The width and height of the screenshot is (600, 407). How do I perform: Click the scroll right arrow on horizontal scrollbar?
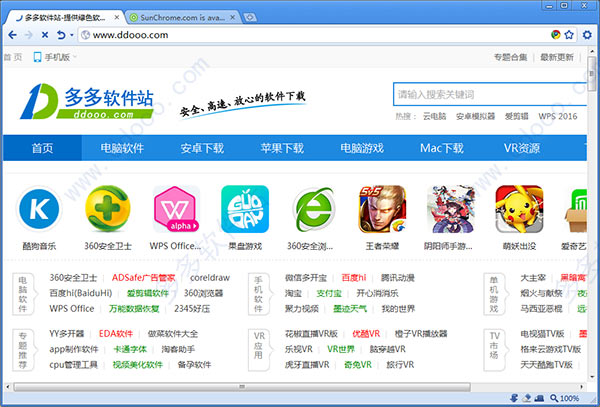(581, 387)
